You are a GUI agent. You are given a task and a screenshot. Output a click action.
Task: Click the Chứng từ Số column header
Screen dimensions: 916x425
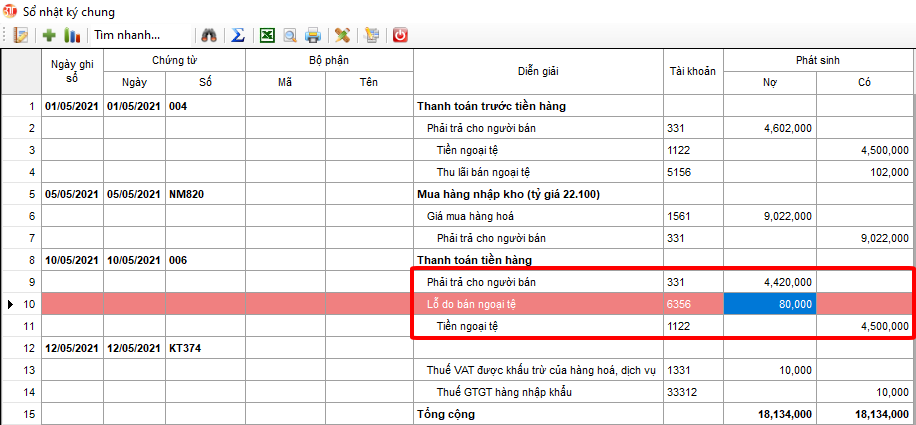(x=206, y=82)
